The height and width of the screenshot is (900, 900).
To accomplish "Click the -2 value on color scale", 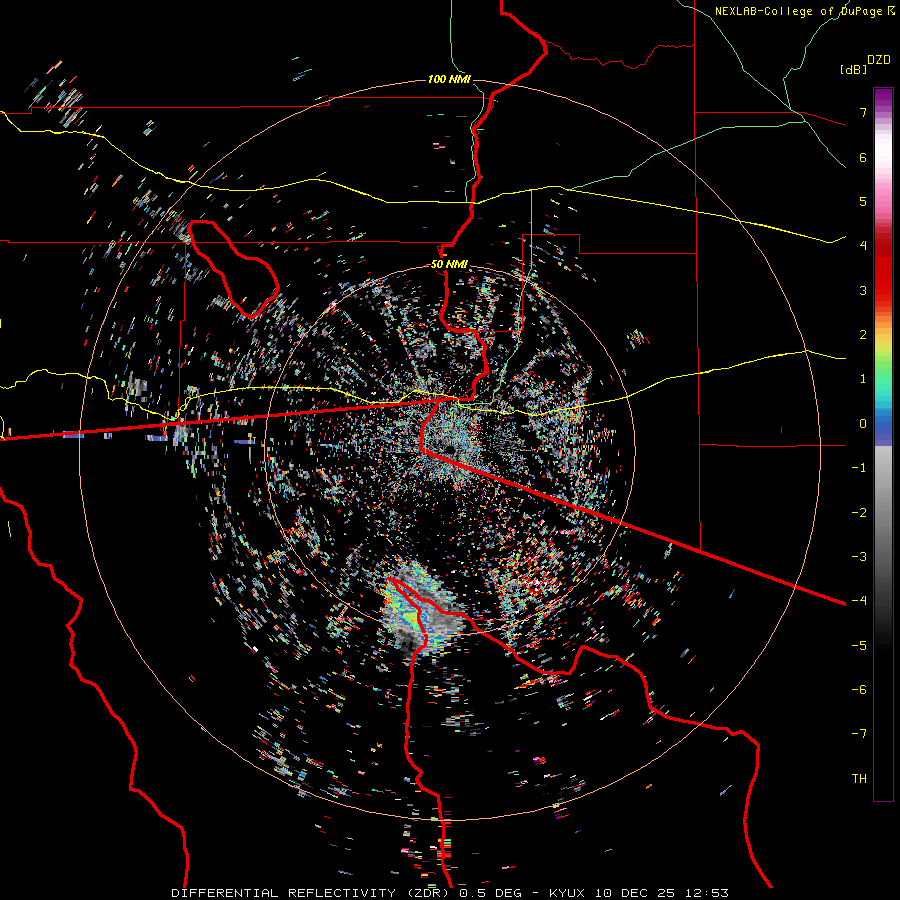I will click(x=859, y=513).
